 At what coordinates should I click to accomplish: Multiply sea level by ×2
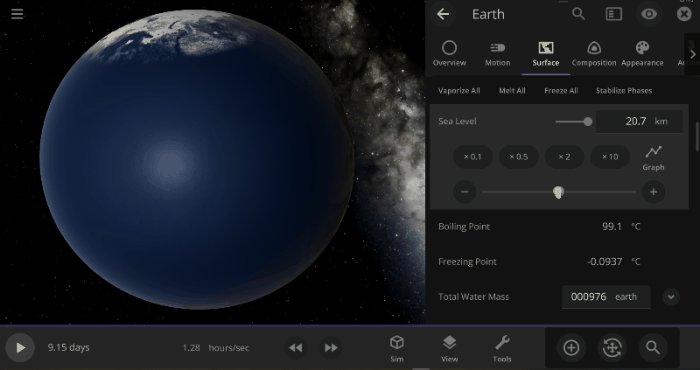tap(564, 157)
